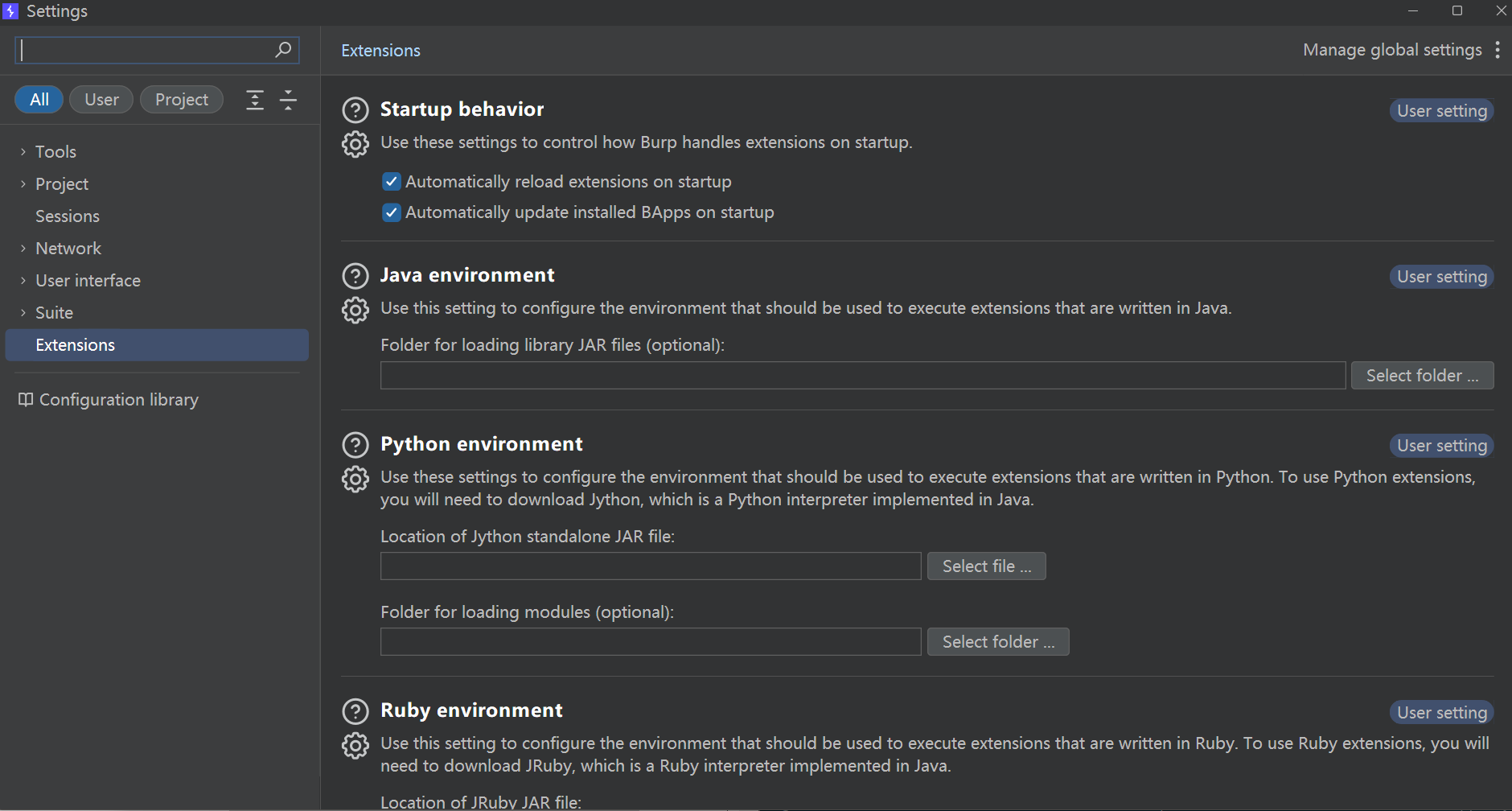Click the help icon beside Java environment
Viewport: 1512px width, 811px height.
(x=355, y=276)
